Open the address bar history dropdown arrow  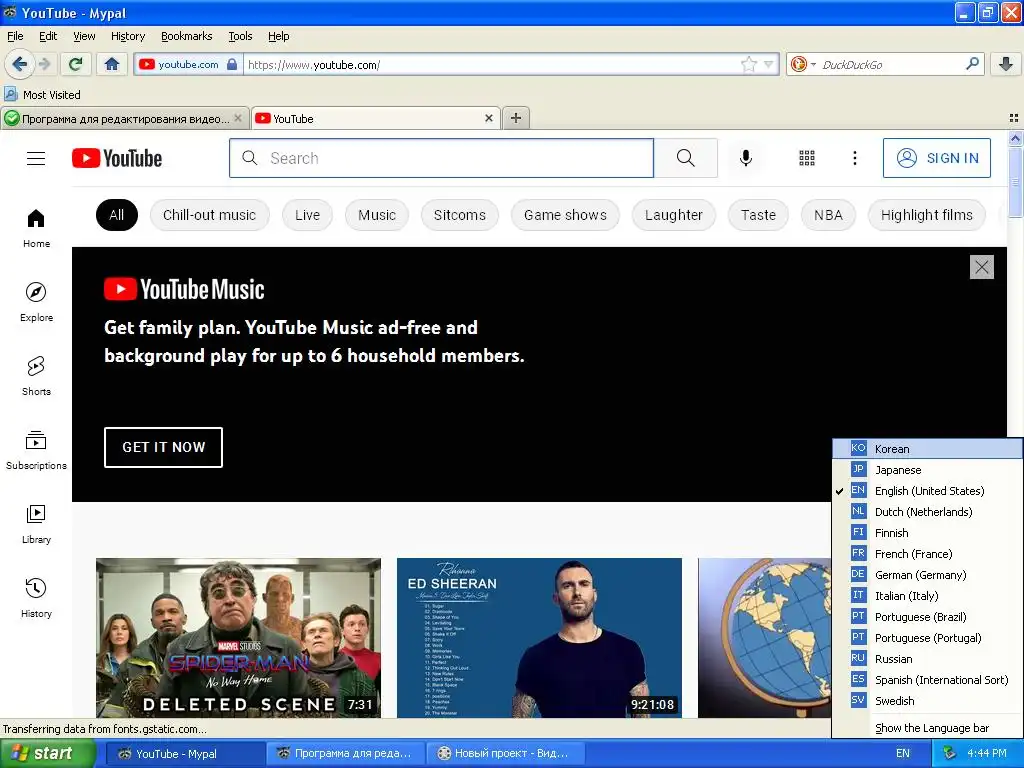(x=769, y=64)
